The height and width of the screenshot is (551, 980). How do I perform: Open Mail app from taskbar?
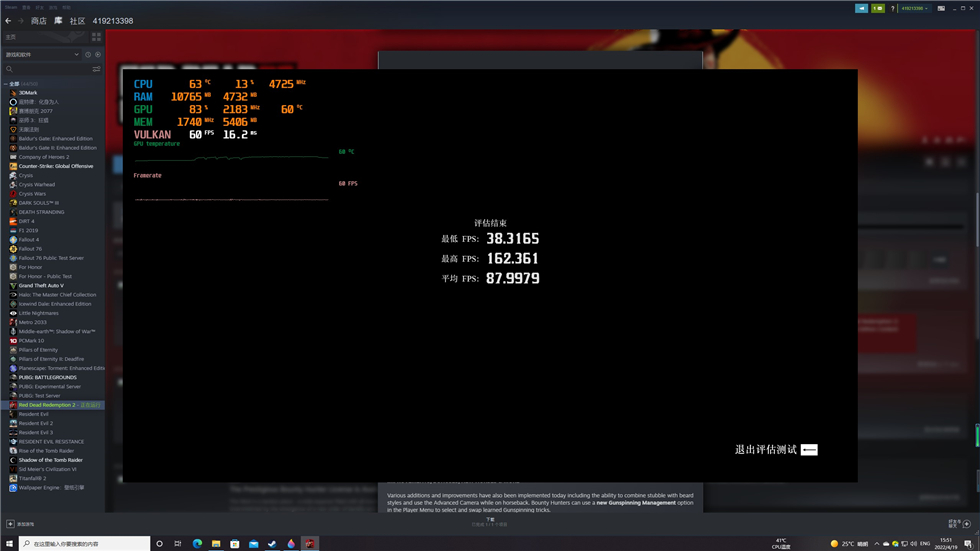point(253,544)
